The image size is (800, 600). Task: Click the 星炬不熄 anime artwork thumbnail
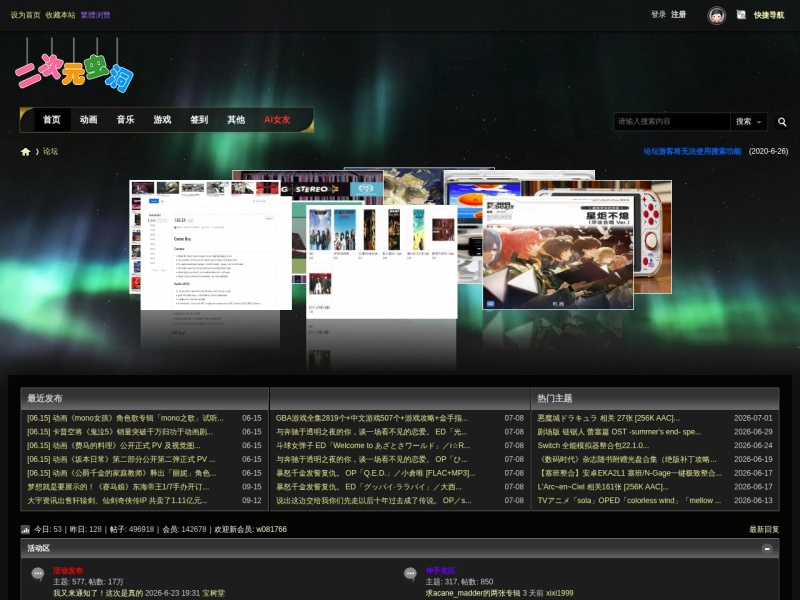coord(558,253)
